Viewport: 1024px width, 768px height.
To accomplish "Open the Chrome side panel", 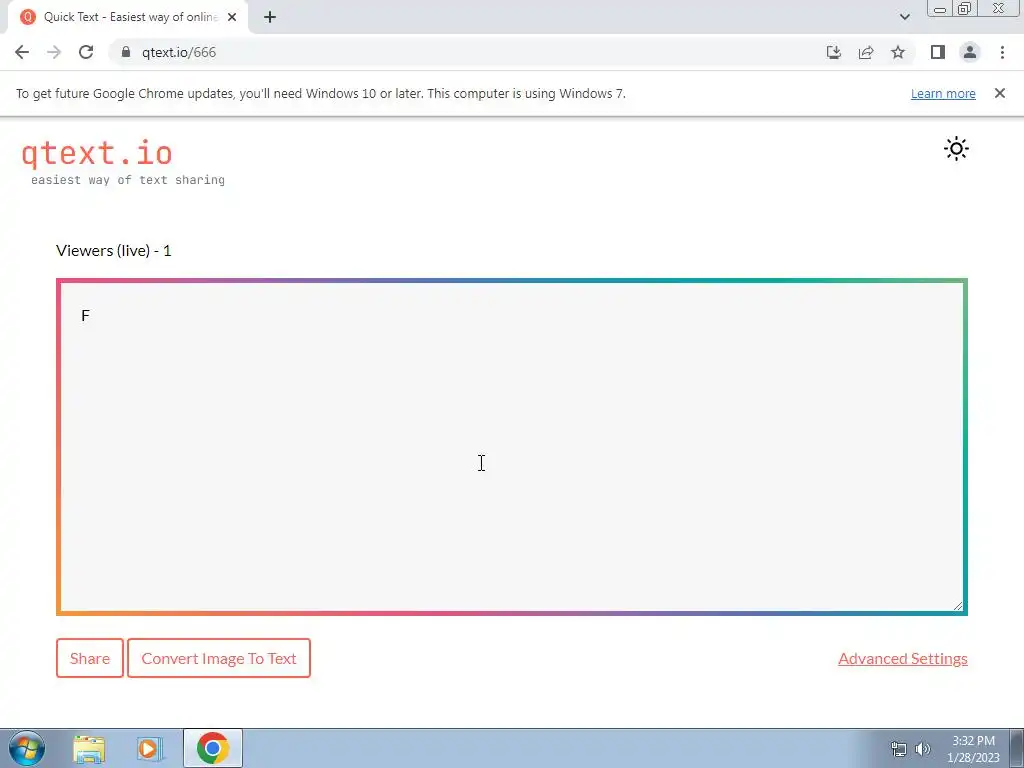I will click(x=938, y=52).
